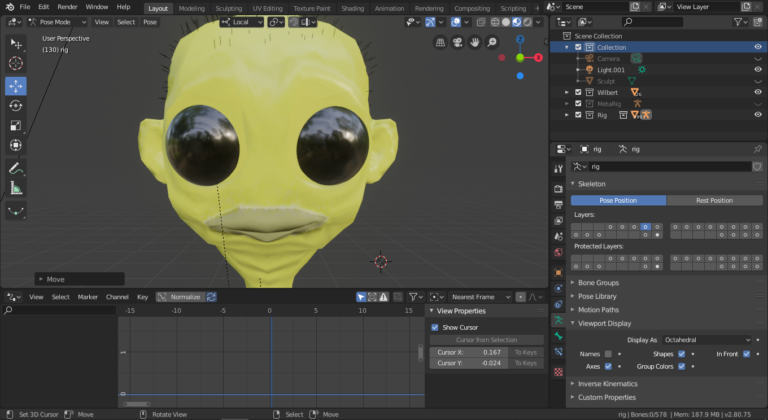Select the Annotate pencil tool
The image size is (768, 420).
[16, 168]
